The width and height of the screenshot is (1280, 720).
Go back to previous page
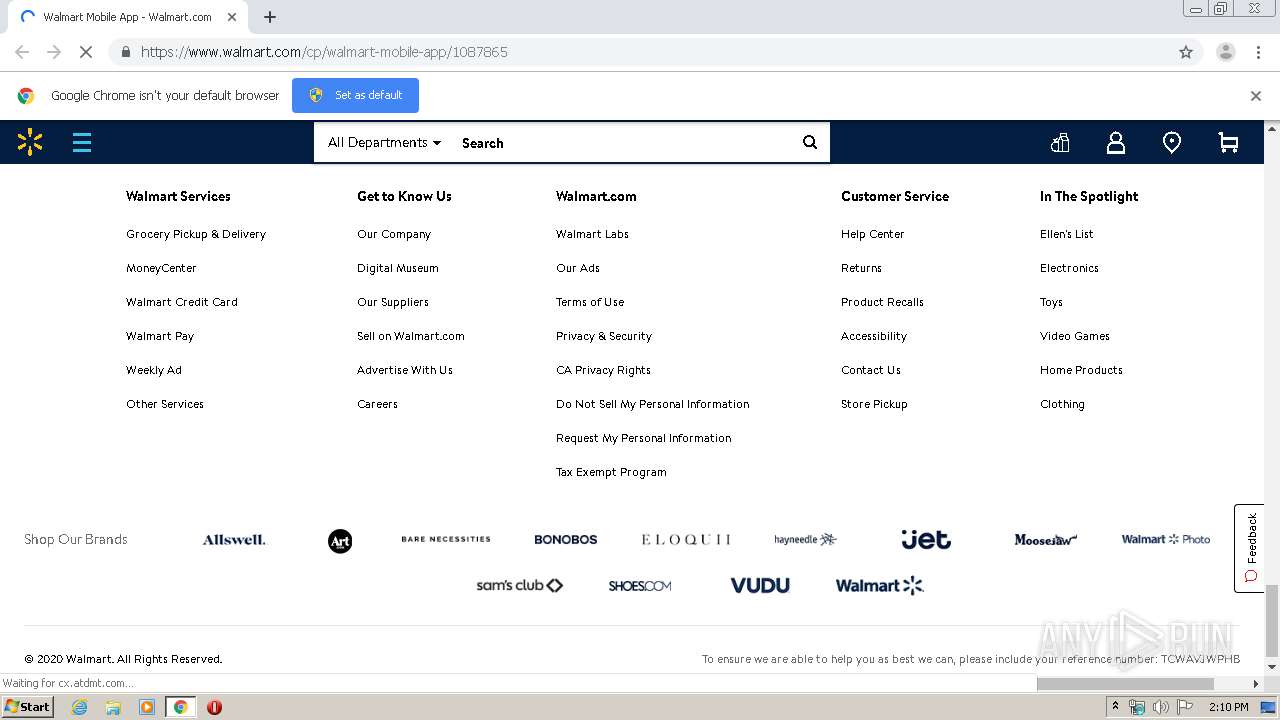pos(22,52)
